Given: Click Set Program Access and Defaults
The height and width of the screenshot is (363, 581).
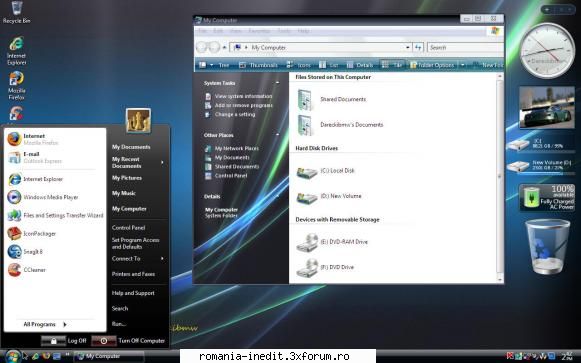Looking at the screenshot, I should click(136, 243).
